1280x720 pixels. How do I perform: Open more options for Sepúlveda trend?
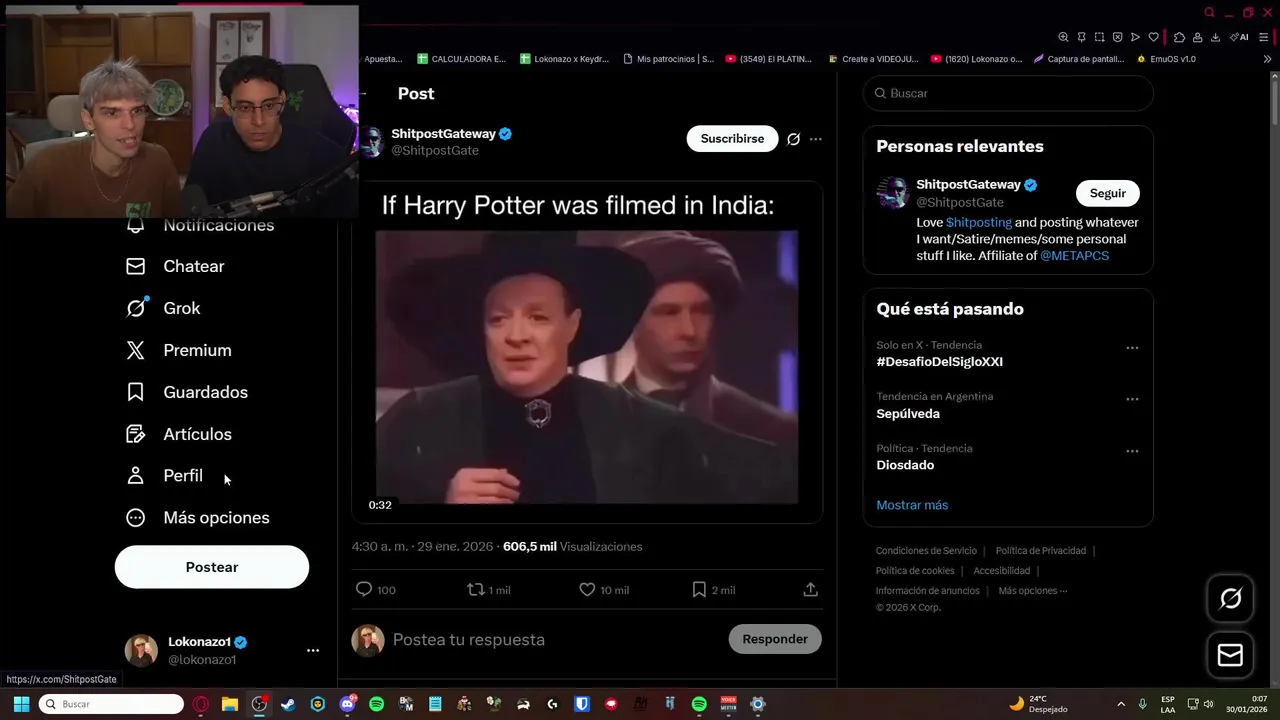(1132, 399)
